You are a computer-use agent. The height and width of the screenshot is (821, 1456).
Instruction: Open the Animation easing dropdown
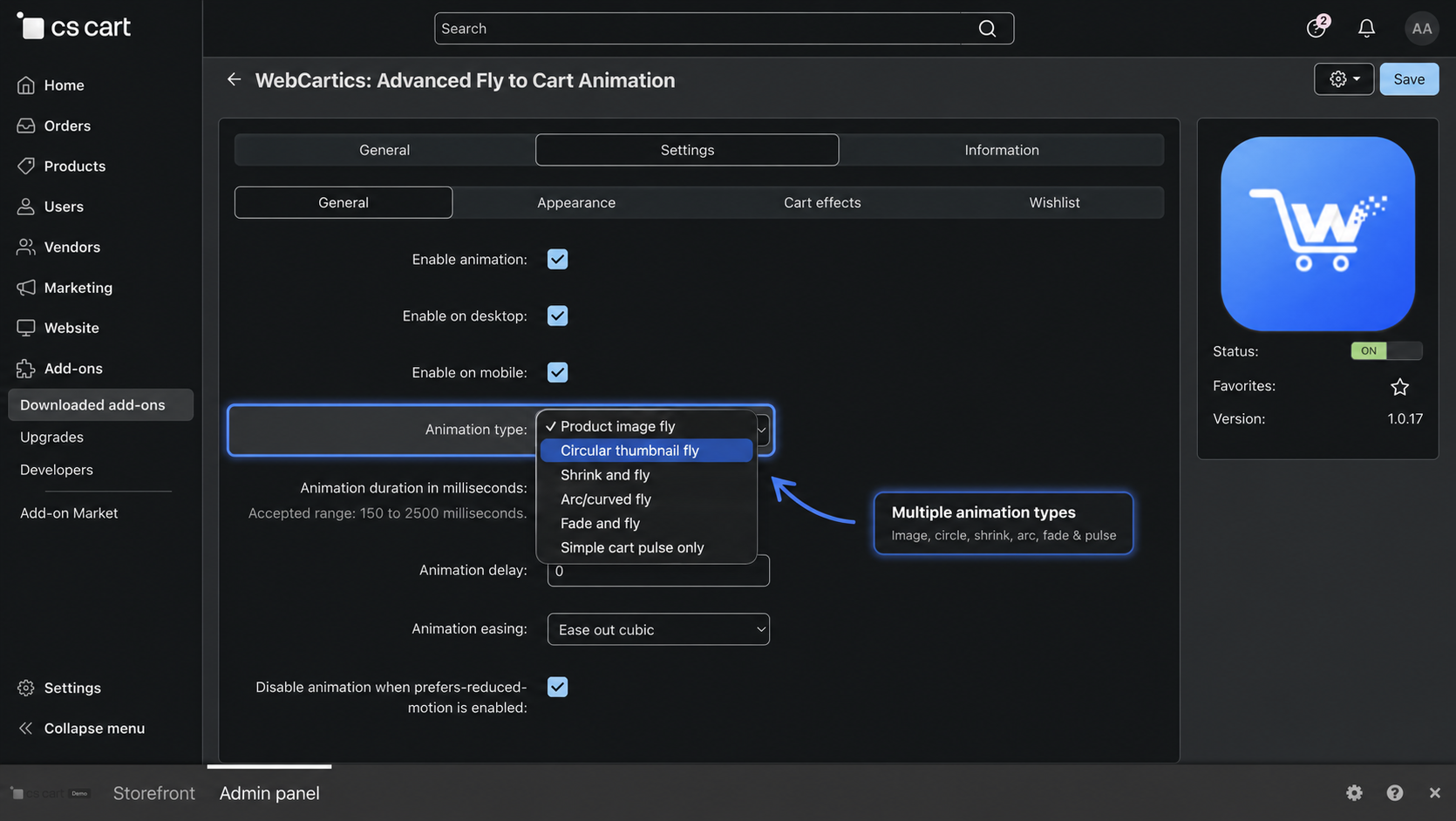(658, 629)
